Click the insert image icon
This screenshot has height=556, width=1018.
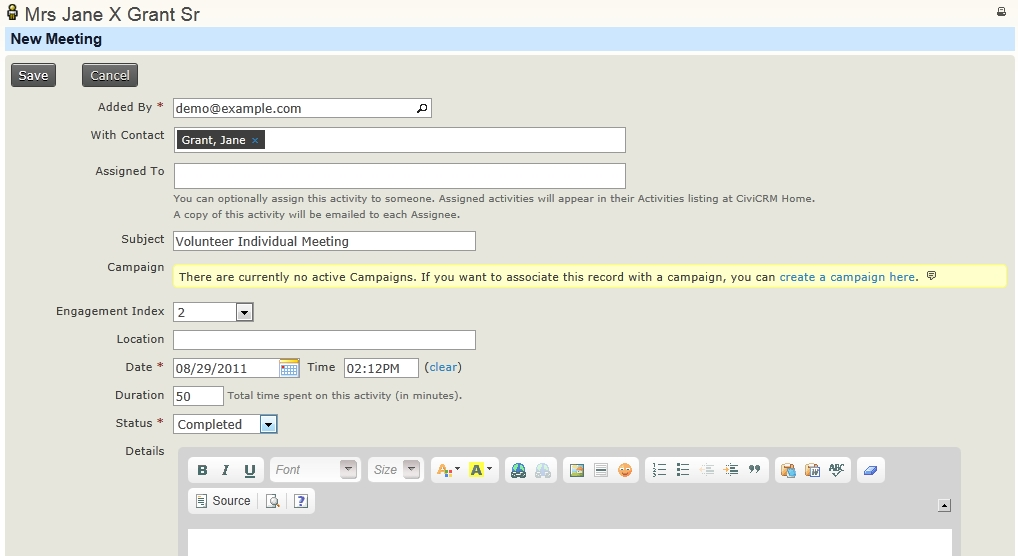[x=577, y=470]
